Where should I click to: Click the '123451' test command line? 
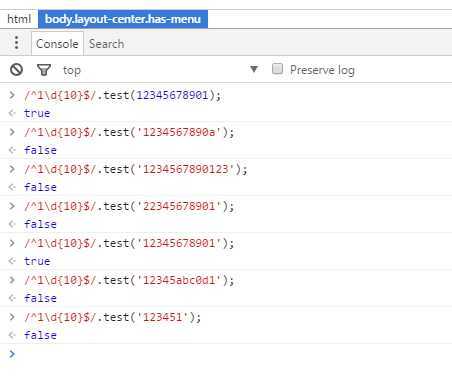click(x=113, y=317)
